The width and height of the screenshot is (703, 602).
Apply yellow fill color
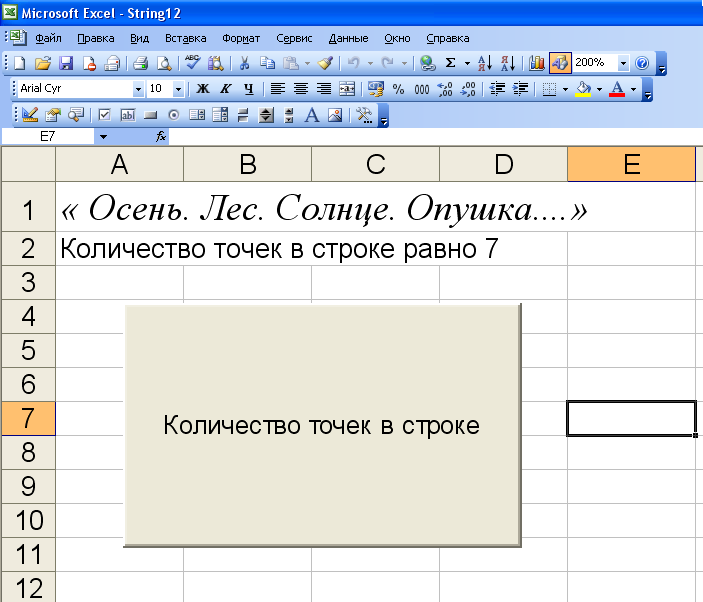point(583,89)
